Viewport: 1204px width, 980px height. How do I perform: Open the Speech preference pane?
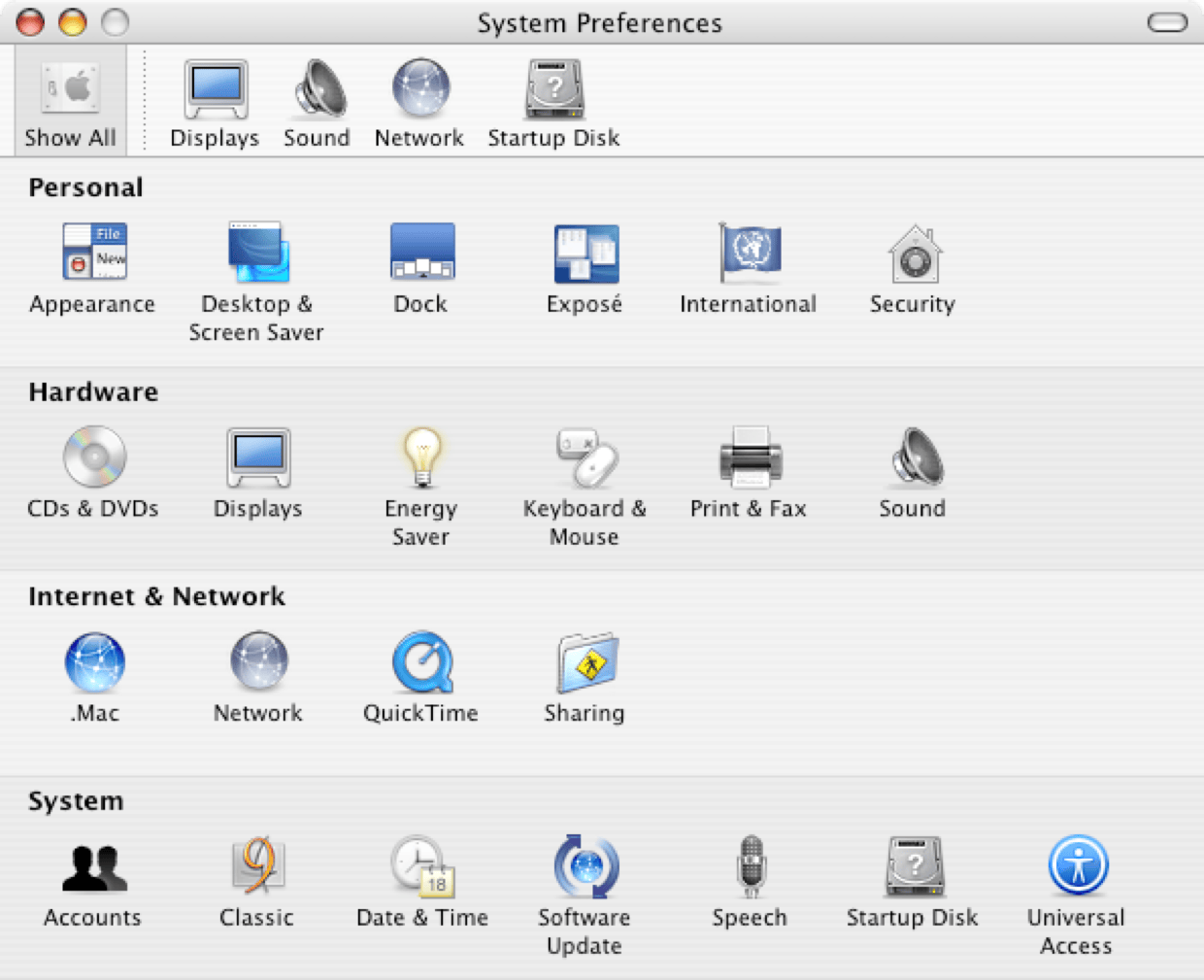pos(750,882)
